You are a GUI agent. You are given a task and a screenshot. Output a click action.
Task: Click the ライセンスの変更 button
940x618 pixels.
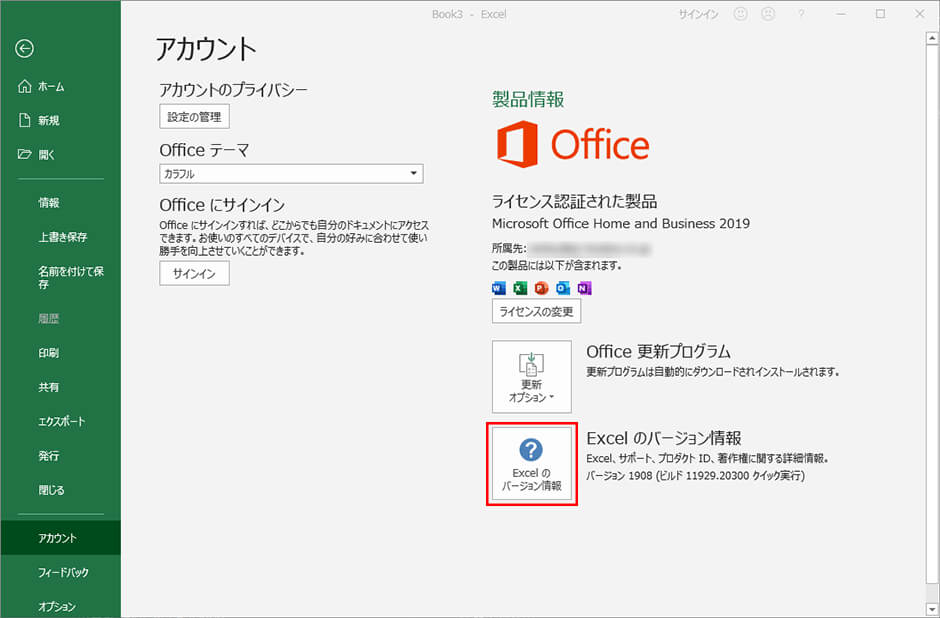point(536,311)
